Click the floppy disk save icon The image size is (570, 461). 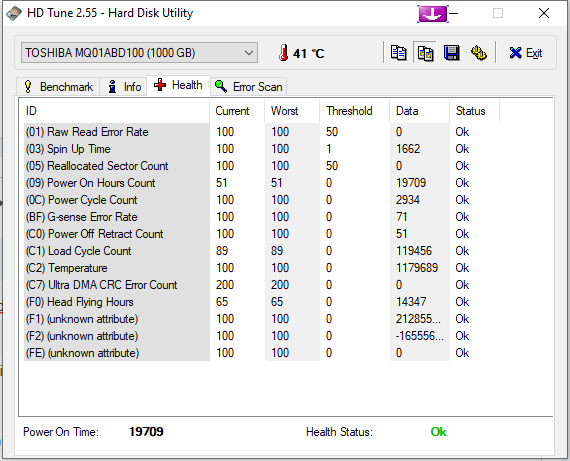(452, 53)
